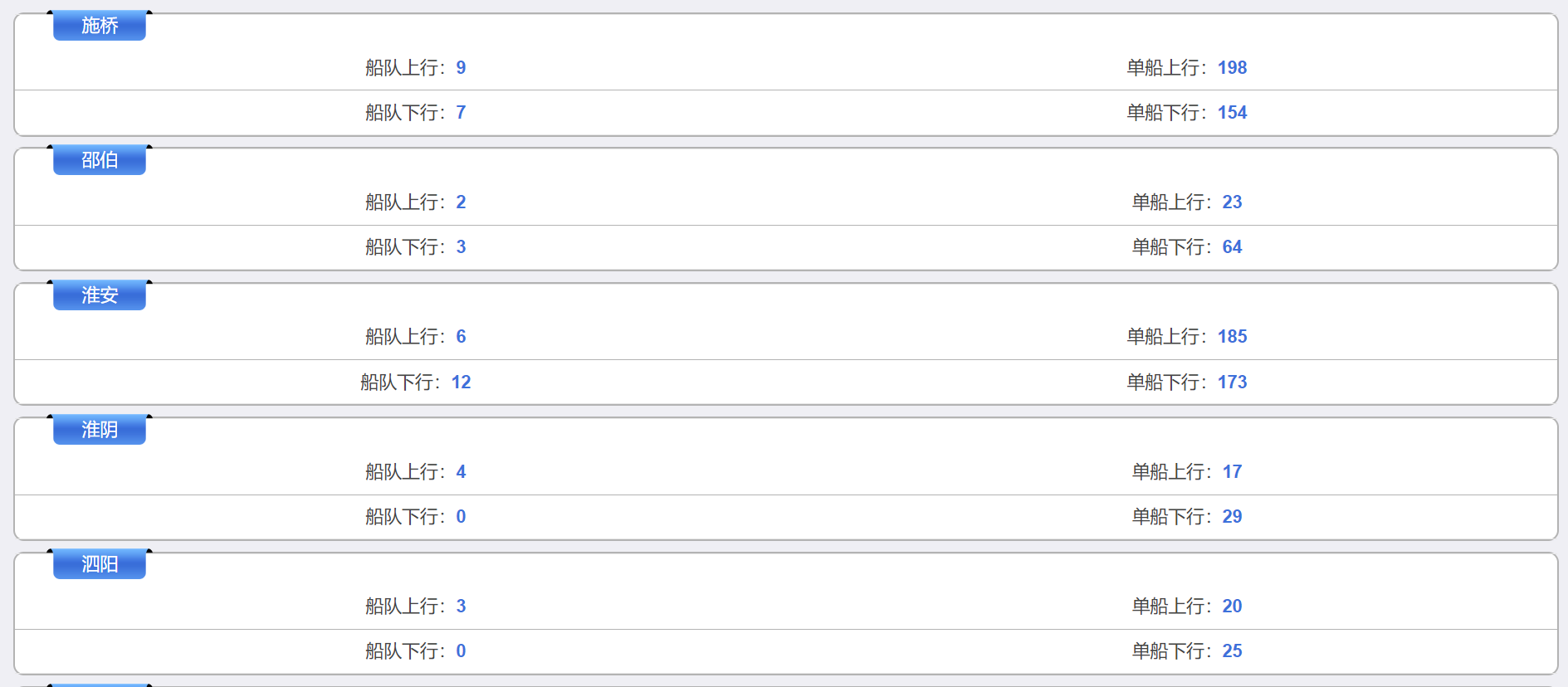Open 邵伯 single-ship upstream count 23
This screenshot has width=1568, height=687.
(x=1232, y=202)
